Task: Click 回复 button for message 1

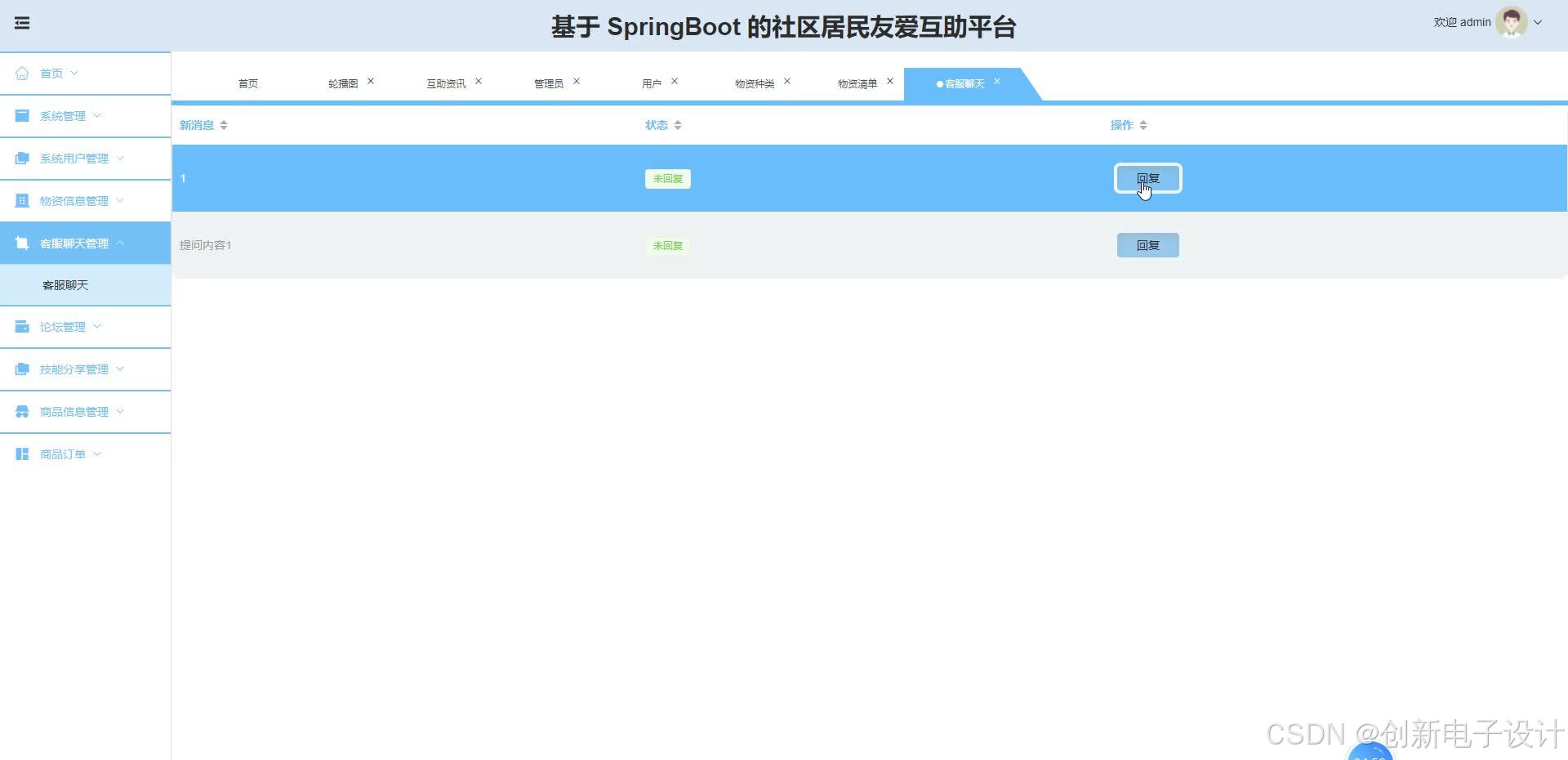Action: pos(1147,178)
